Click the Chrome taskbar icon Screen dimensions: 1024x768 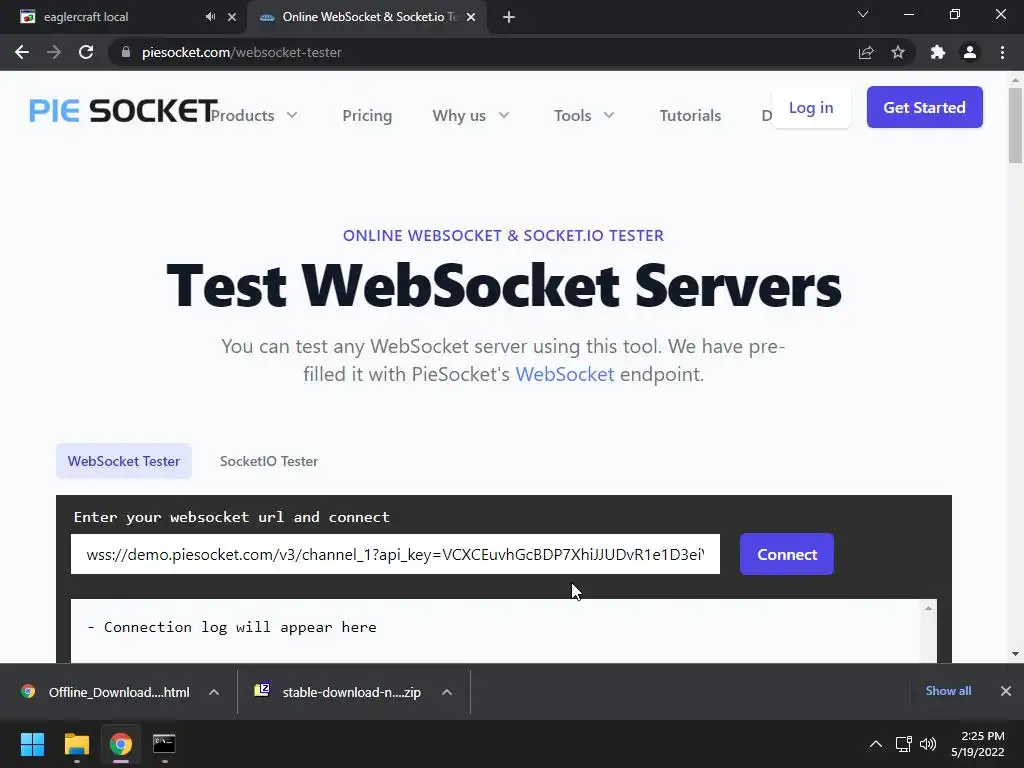coord(121,744)
